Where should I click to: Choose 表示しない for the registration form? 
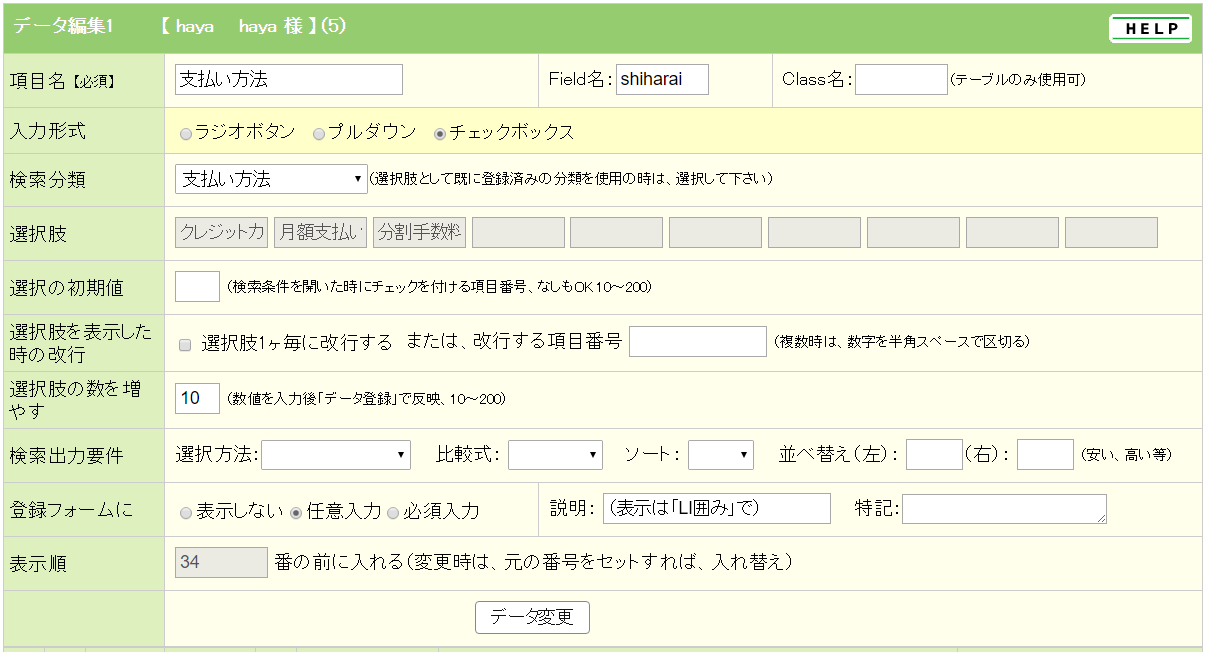click(186, 512)
